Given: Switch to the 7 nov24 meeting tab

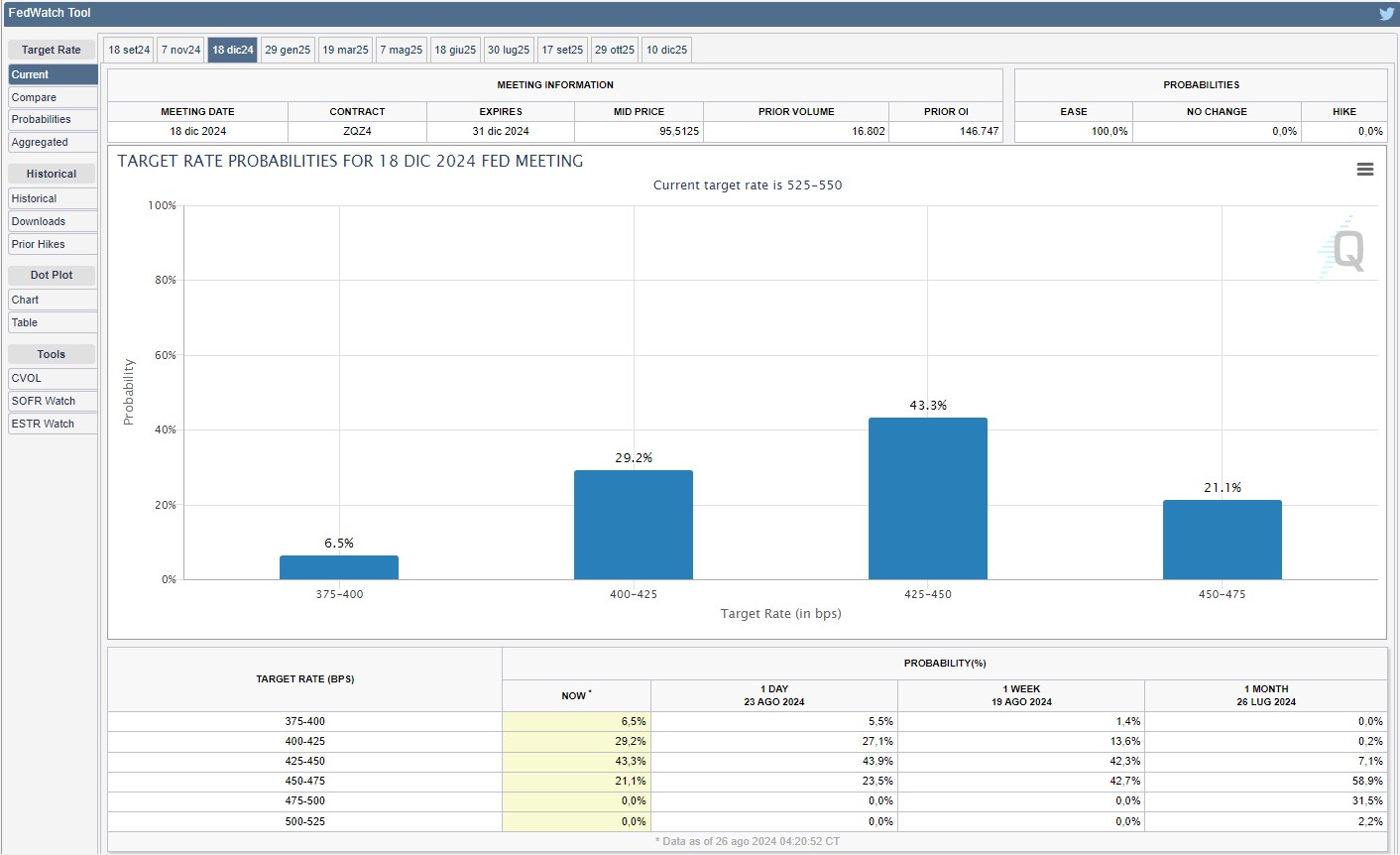Looking at the screenshot, I should pos(181,50).
